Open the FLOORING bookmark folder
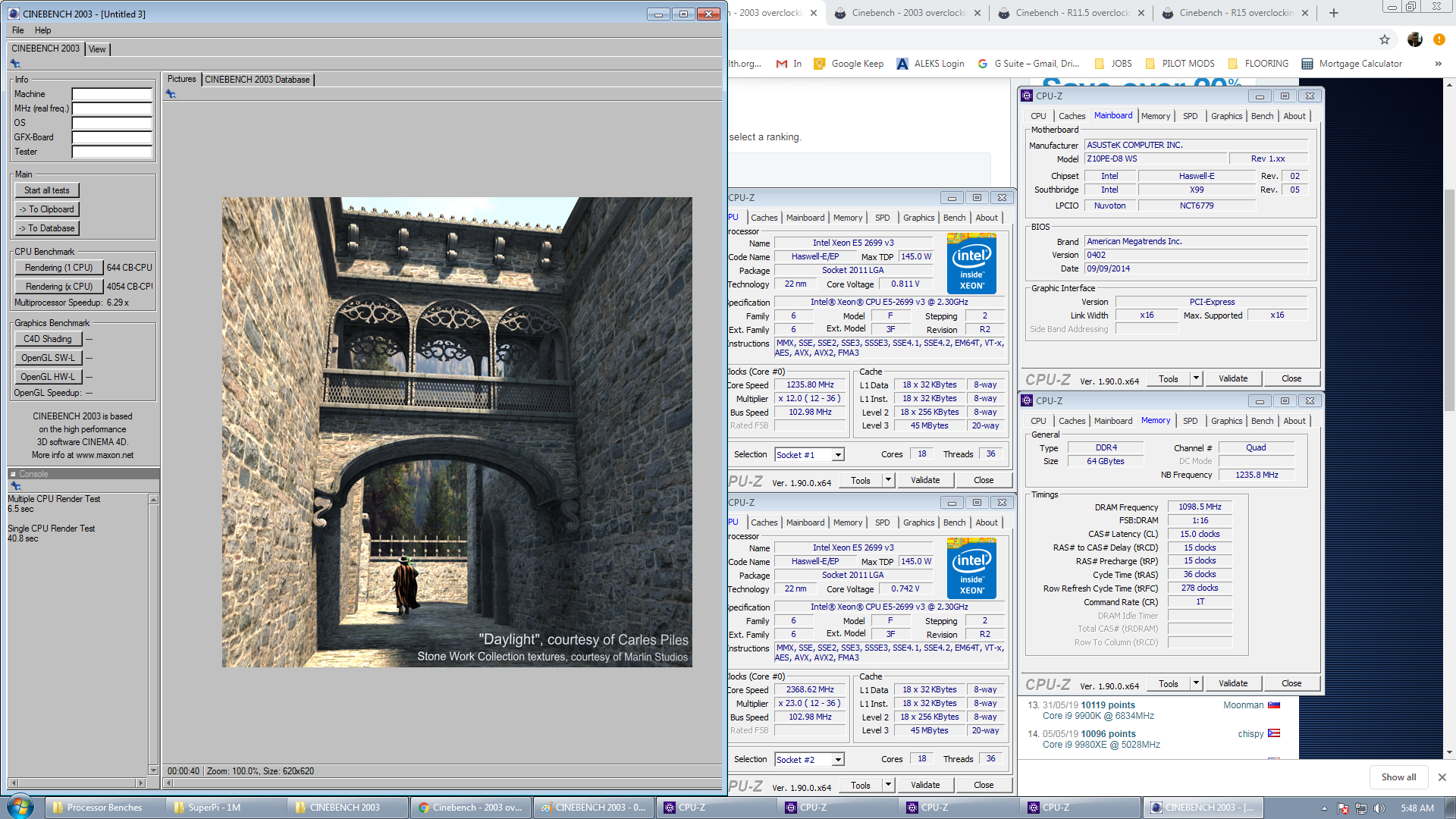This screenshot has height=819, width=1456. coord(1258,64)
